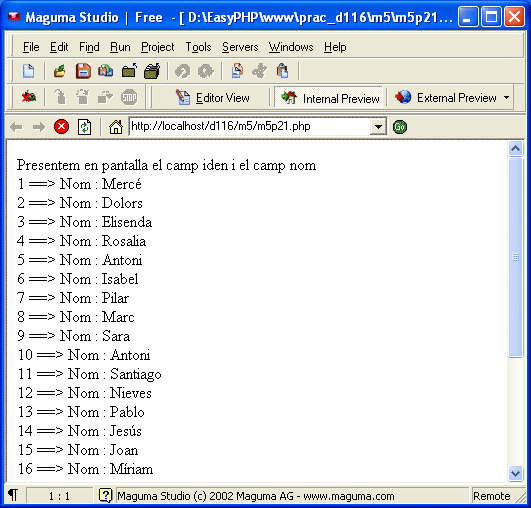Open the Project menu
The height and width of the screenshot is (508, 531).
pos(157,47)
